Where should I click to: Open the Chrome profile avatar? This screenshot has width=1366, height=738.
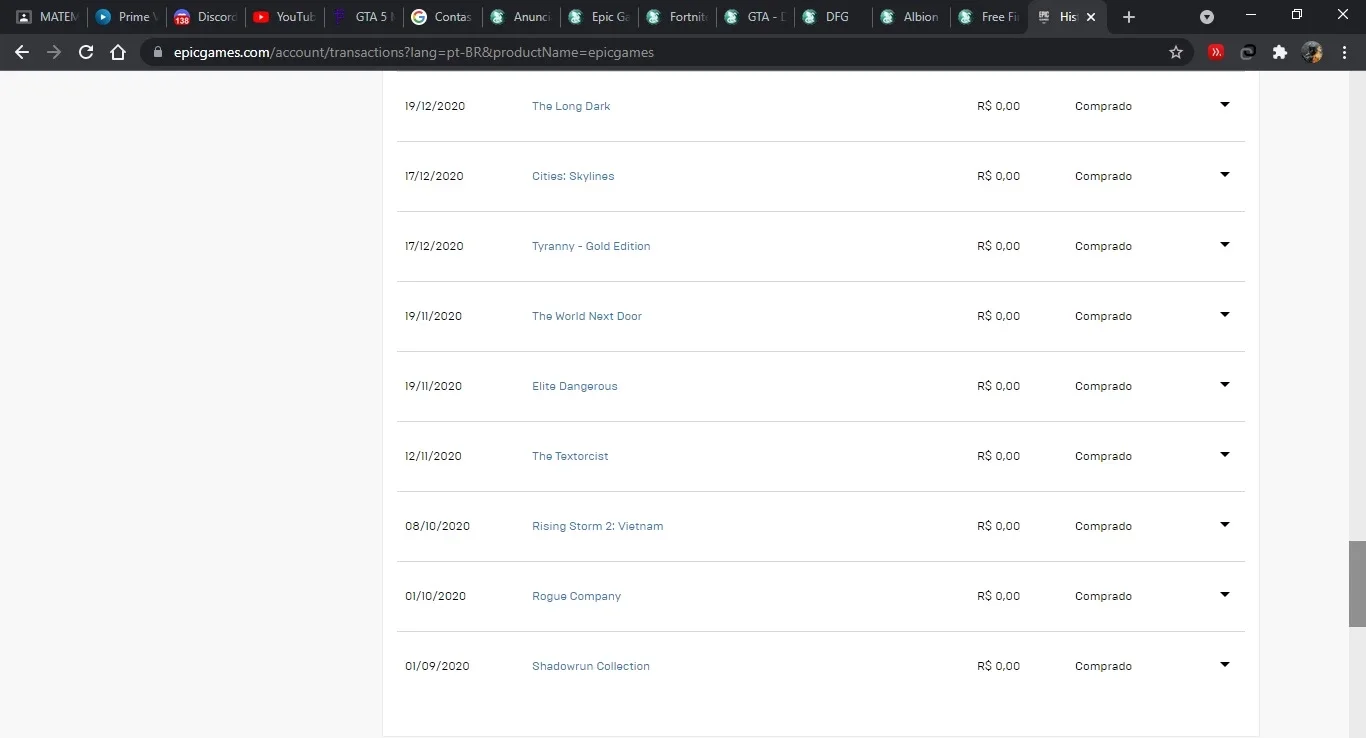(1312, 52)
